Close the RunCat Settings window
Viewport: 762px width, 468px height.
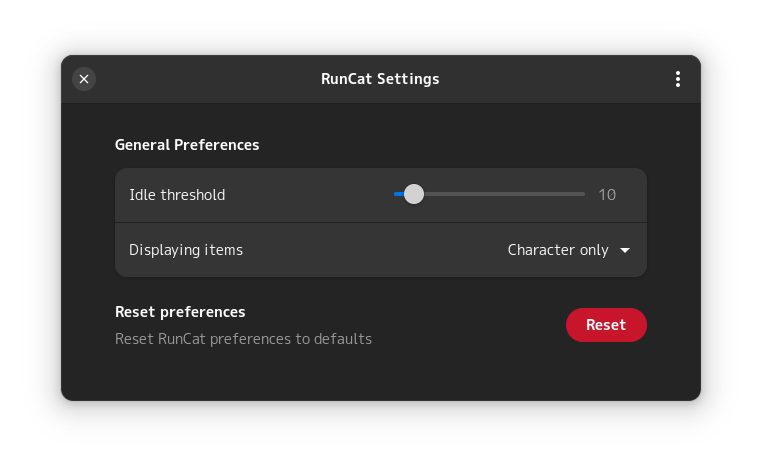tap(84, 79)
